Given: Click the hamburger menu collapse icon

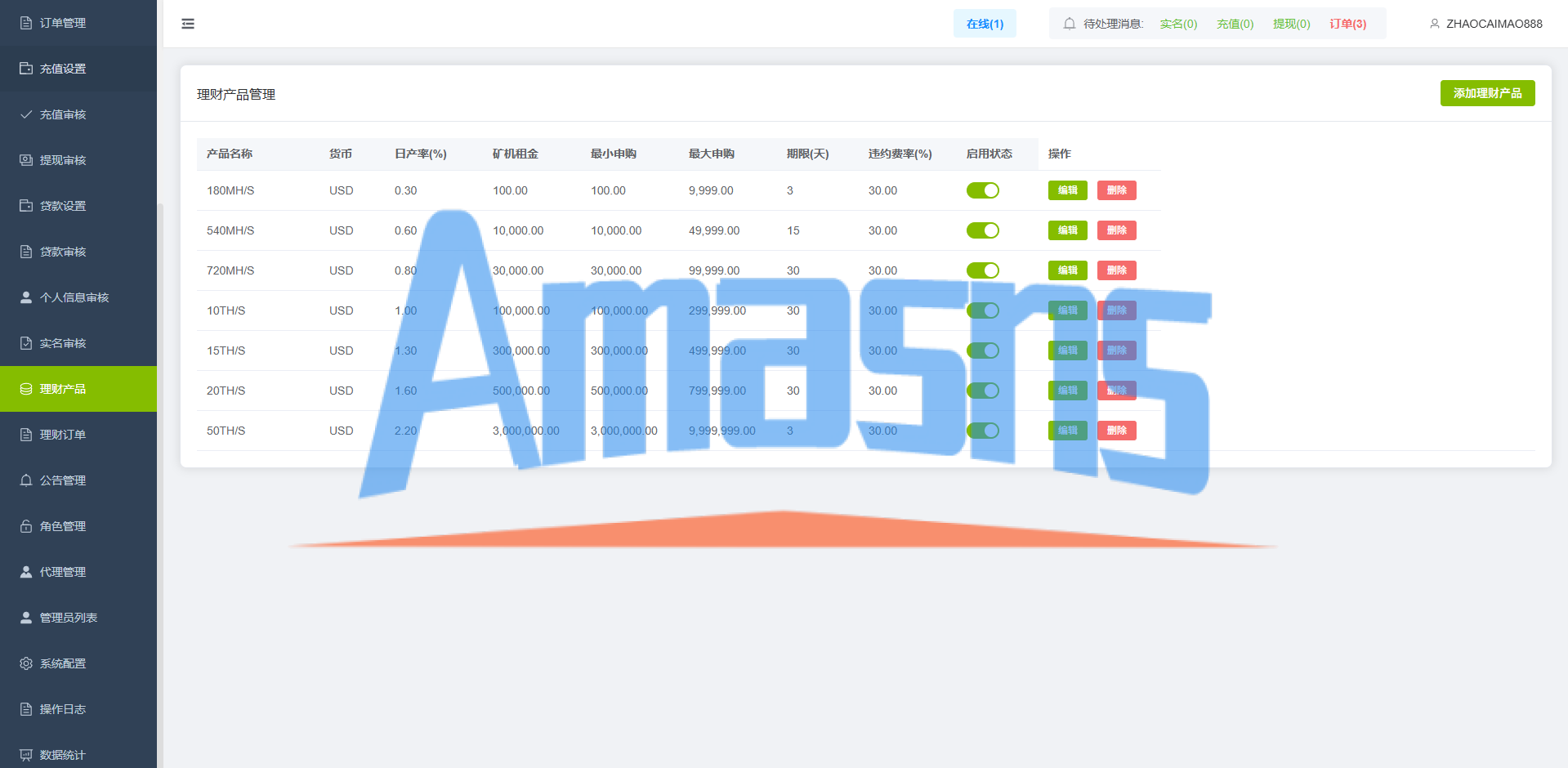Looking at the screenshot, I should pyautogui.click(x=188, y=24).
